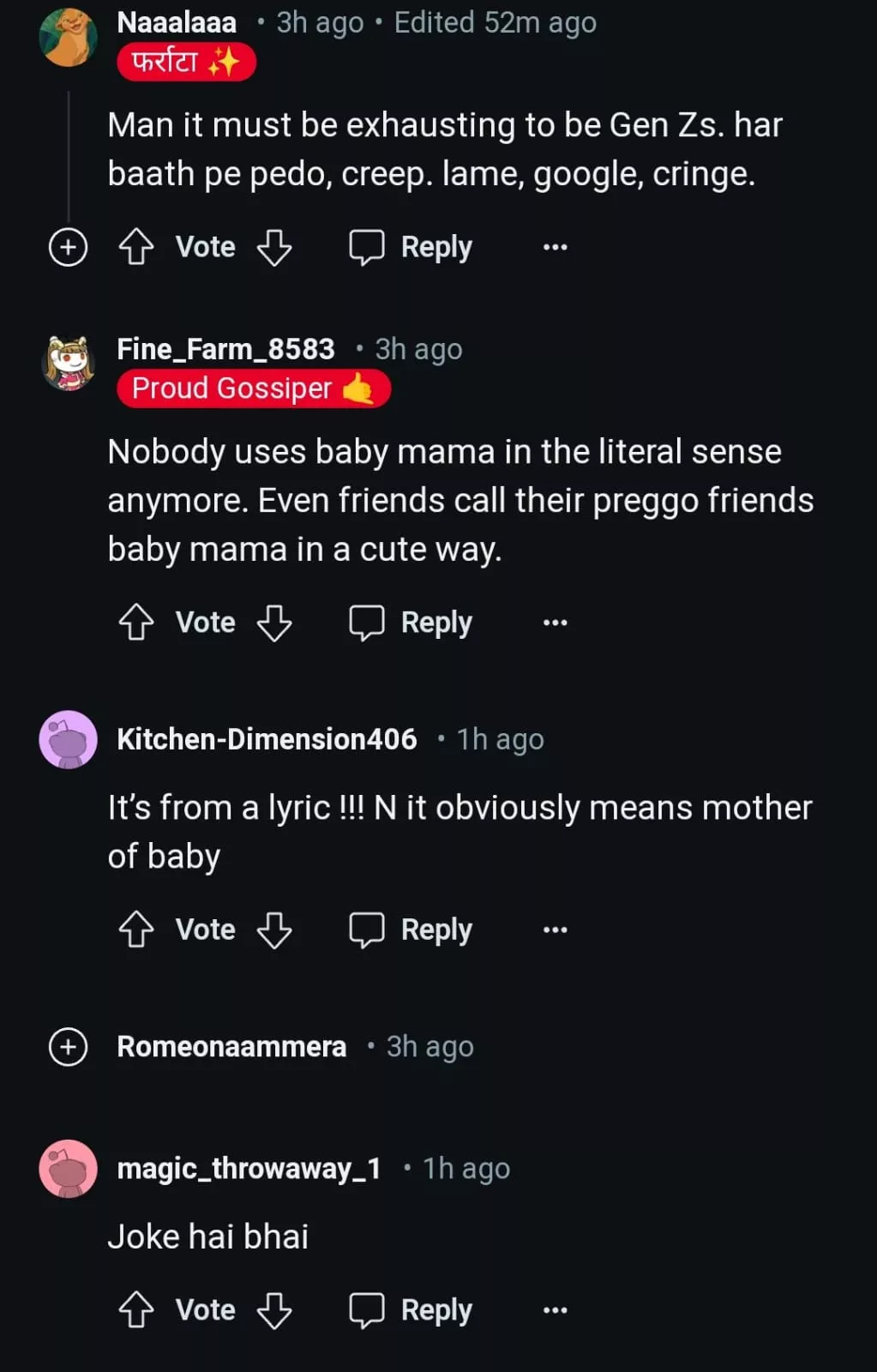Downvote Kitchen-Dimension406's comment

(274, 930)
